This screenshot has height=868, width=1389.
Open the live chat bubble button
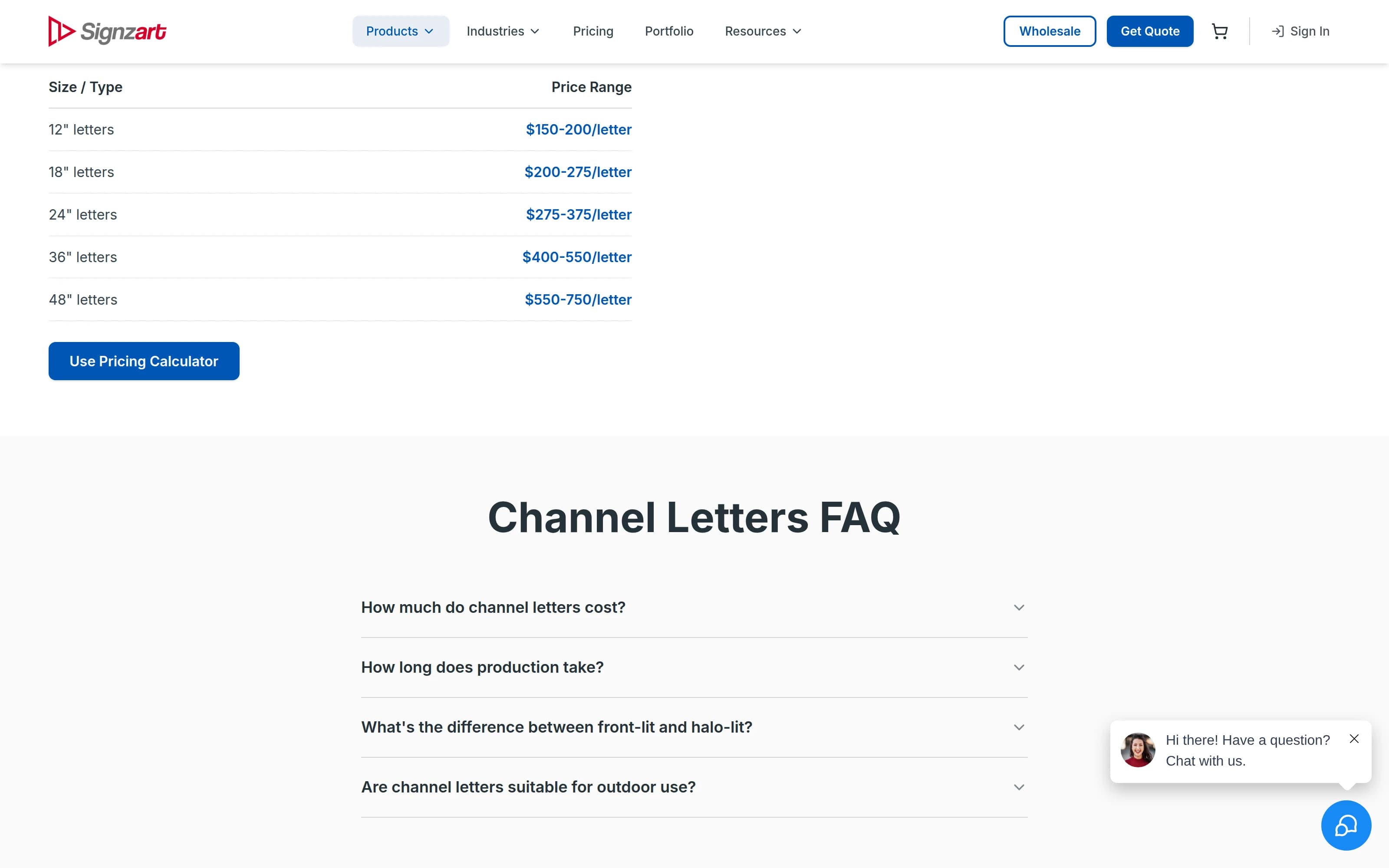coord(1346,825)
